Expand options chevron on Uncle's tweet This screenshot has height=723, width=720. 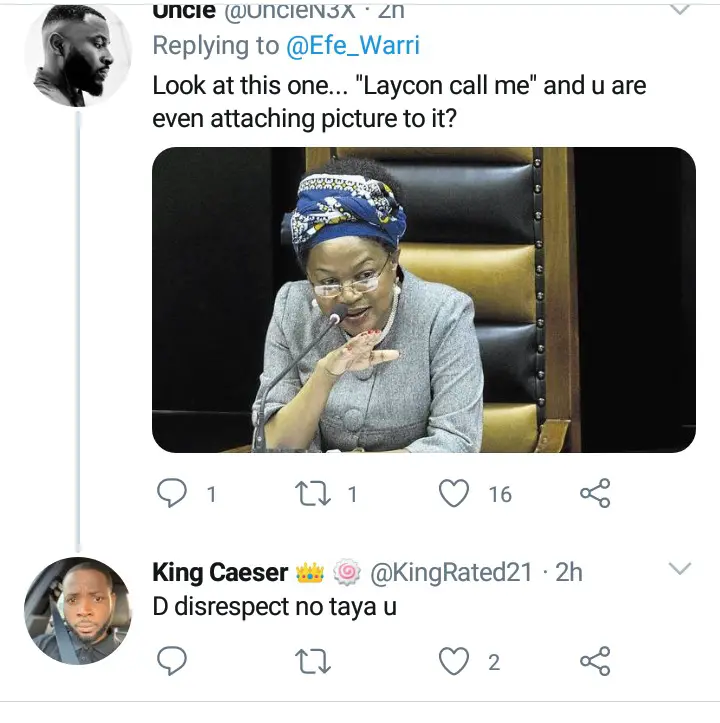click(679, 10)
